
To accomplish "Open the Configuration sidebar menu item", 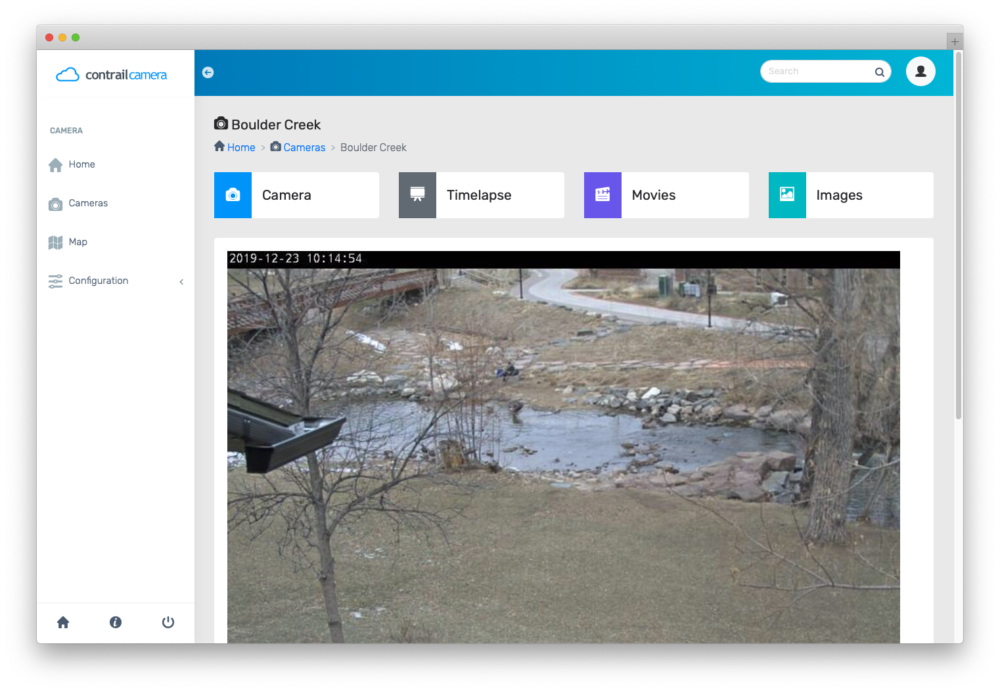I will pyautogui.click(x=115, y=281).
